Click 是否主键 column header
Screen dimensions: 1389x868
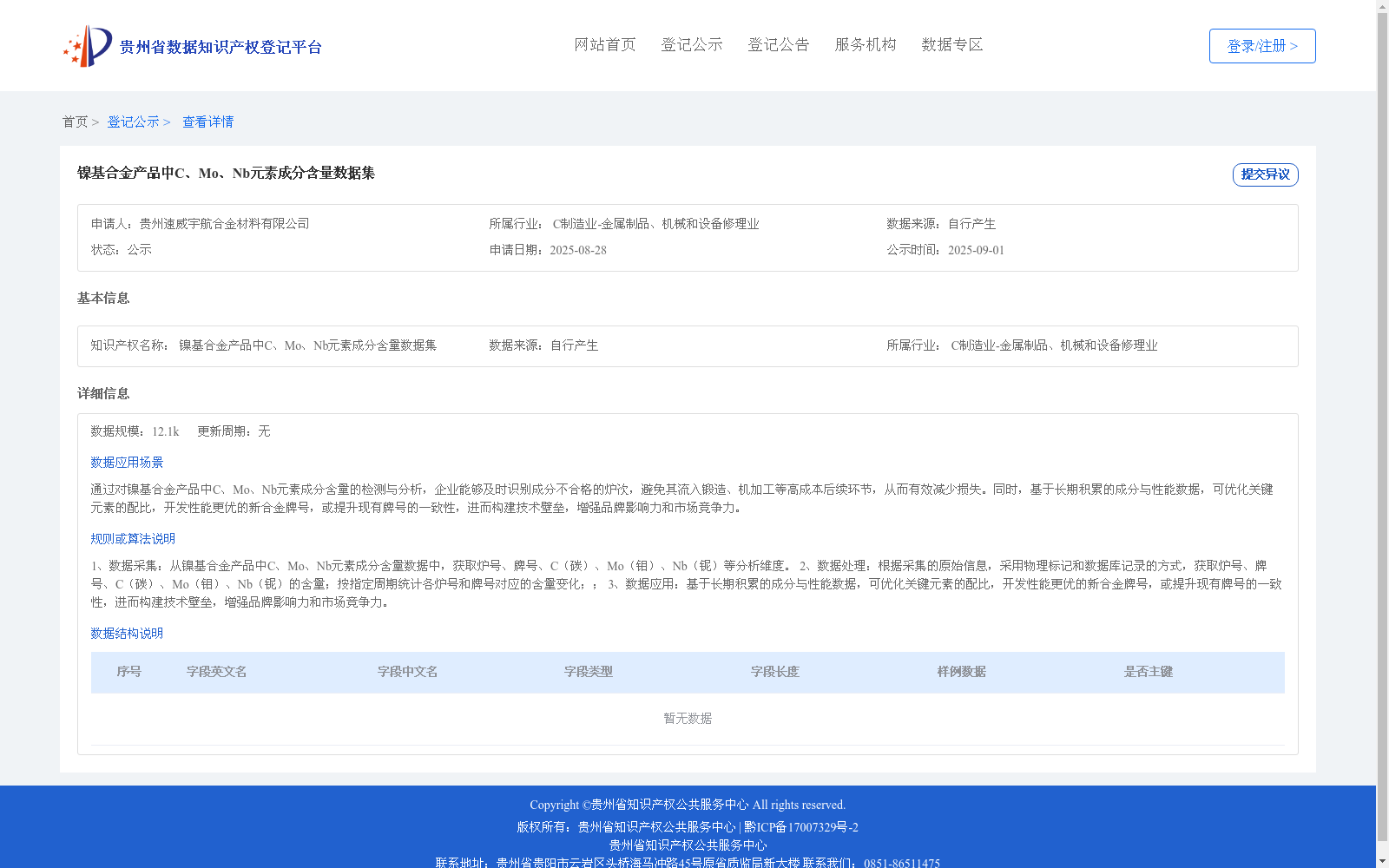(x=1149, y=672)
